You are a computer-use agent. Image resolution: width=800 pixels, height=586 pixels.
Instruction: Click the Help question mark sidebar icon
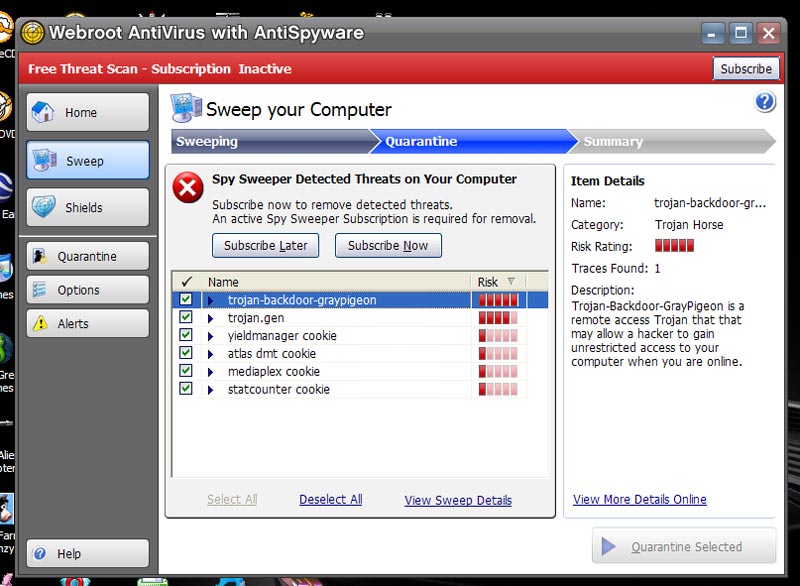(39, 553)
